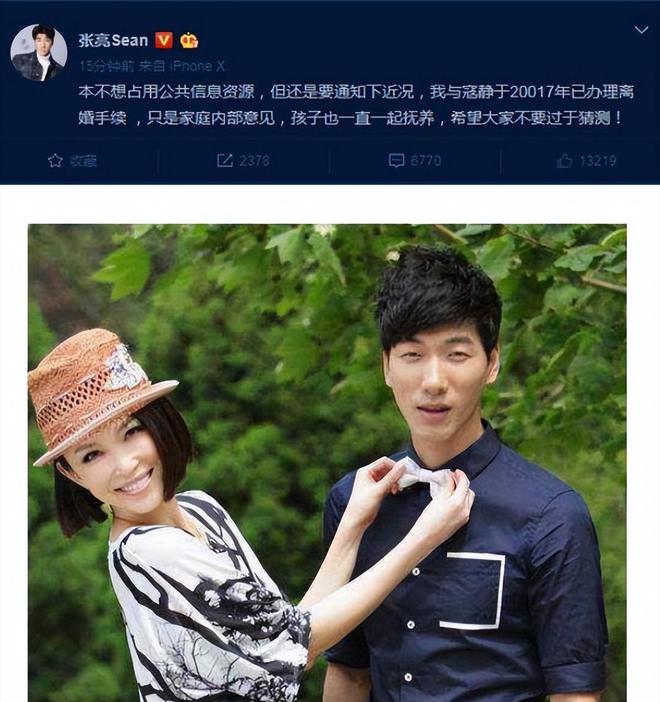Click the 来自 iPhone X source link
The image size is (660, 702).
tap(182, 66)
